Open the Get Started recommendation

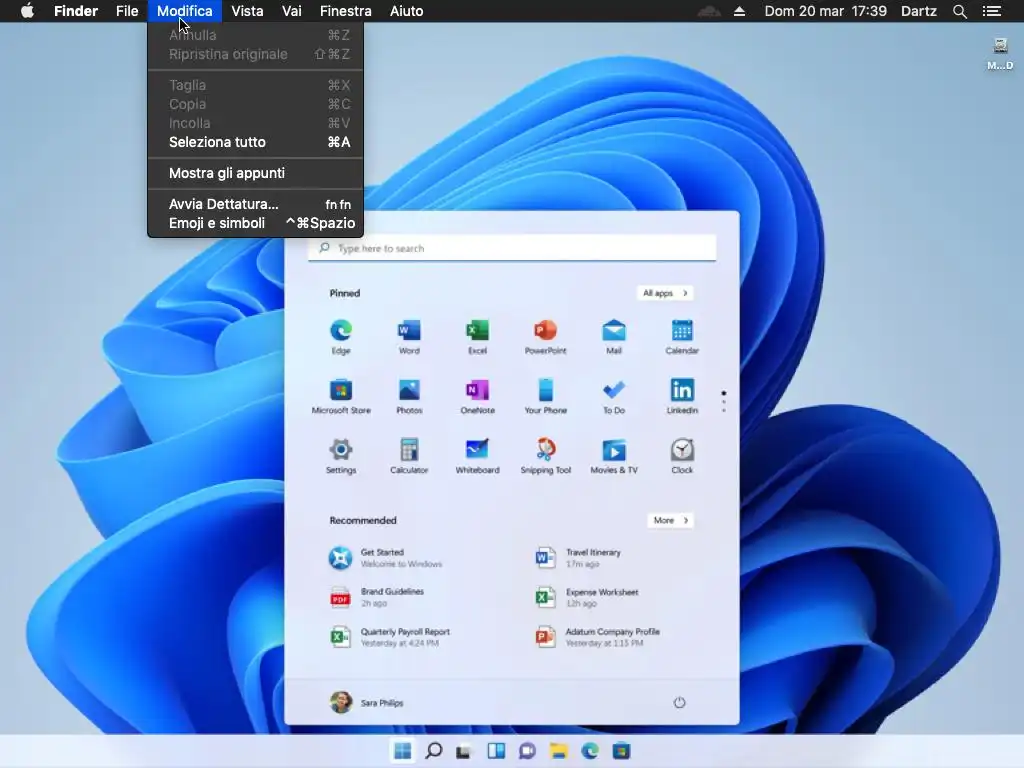click(385, 558)
